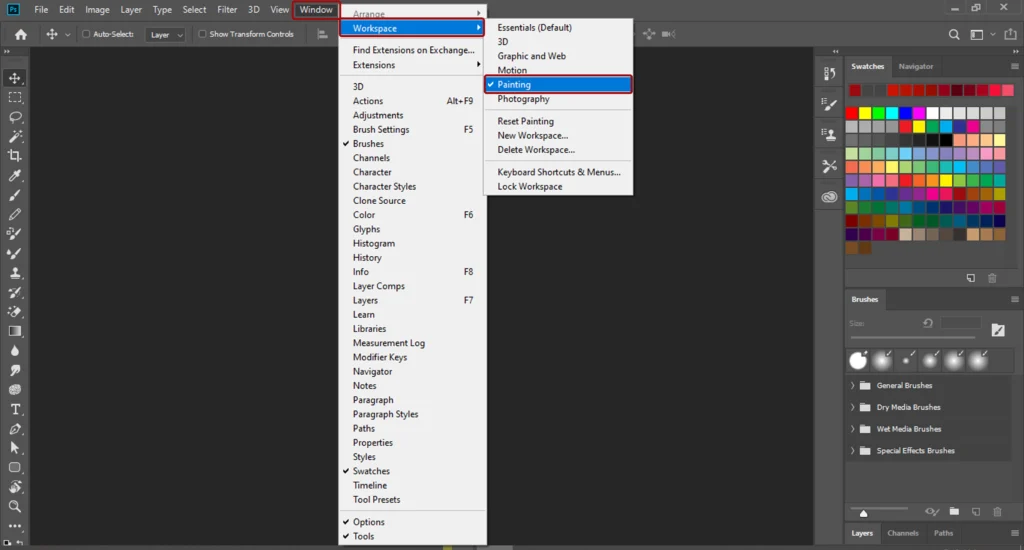Switch to the Navigator tab
The image size is (1024, 550).
tap(916, 66)
